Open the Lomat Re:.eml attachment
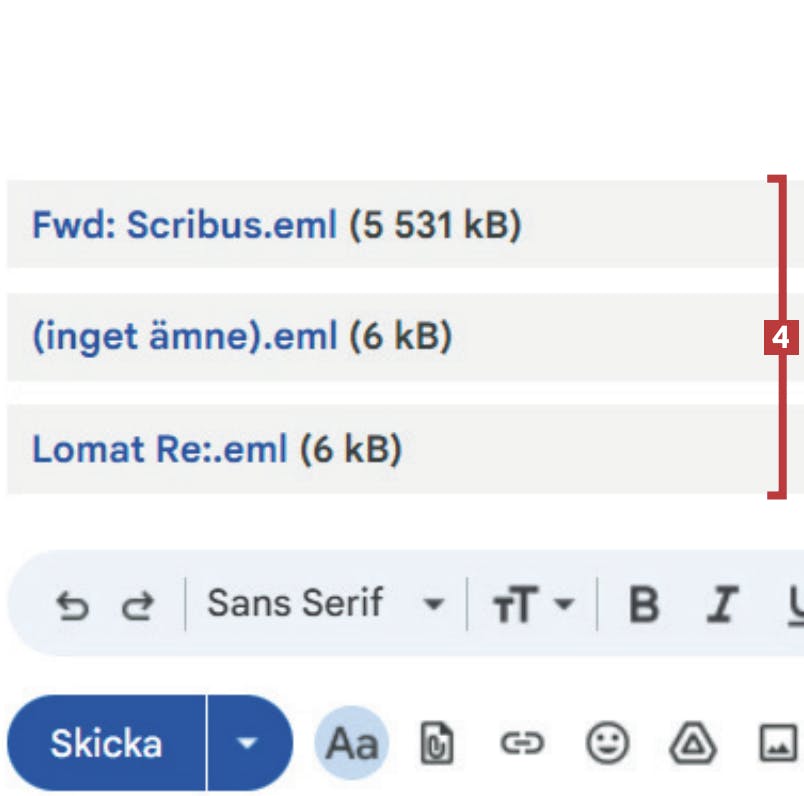Screen dimensions: 804x796 [159, 449]
